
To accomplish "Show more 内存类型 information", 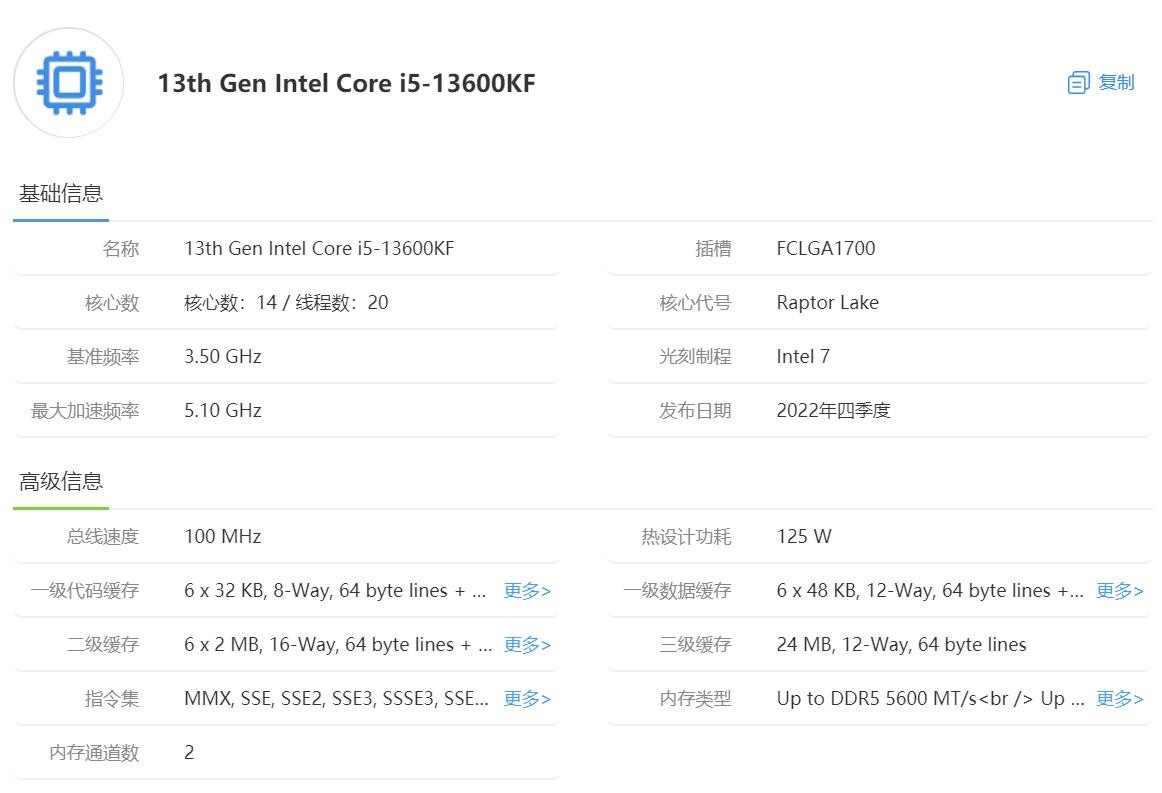I will [1119, 699].
